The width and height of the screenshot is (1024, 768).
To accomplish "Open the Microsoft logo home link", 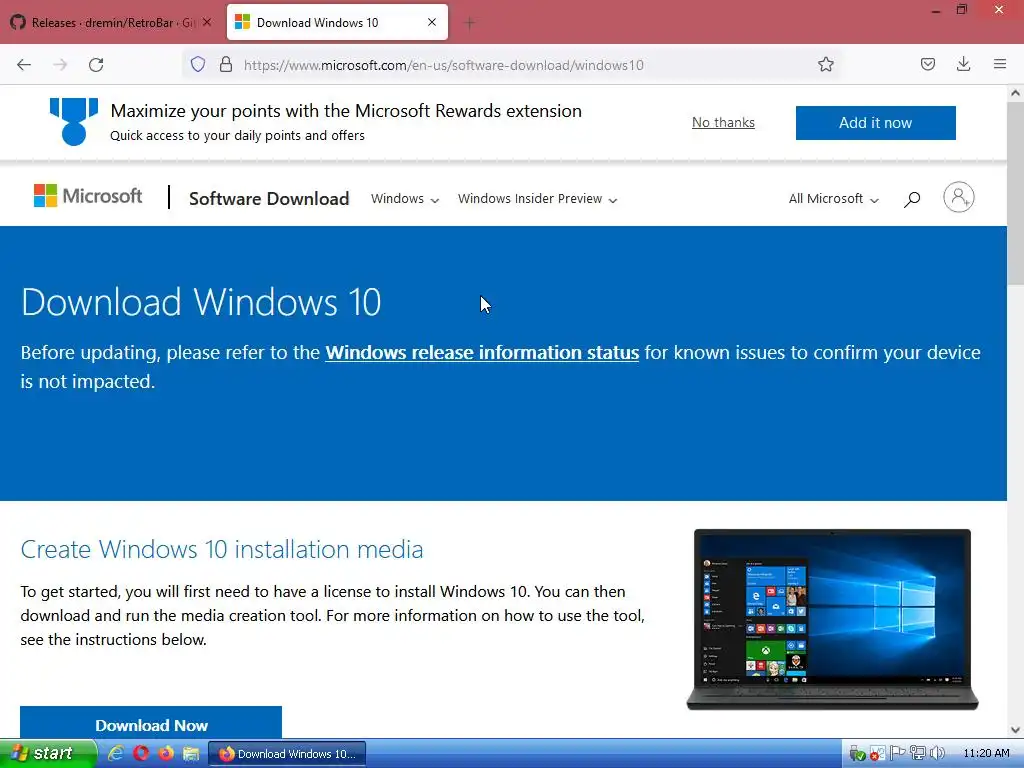I will tap(88, 196).
